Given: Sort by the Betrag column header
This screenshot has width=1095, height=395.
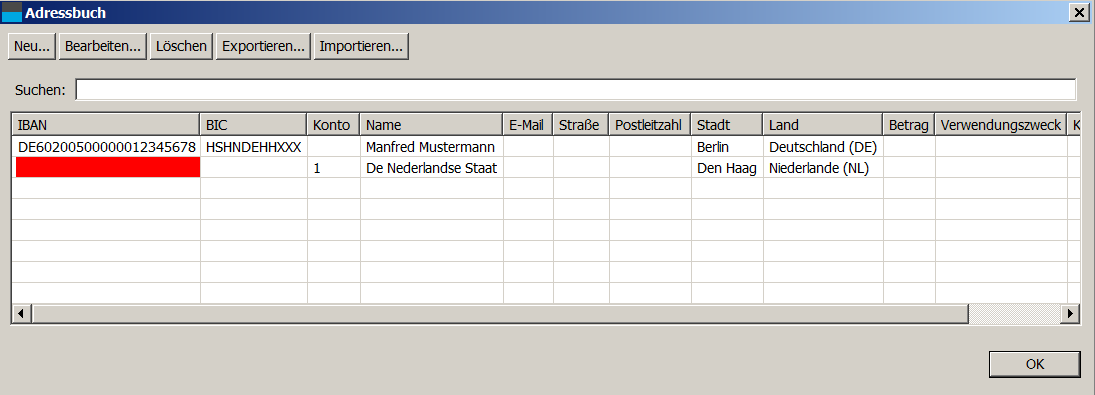Looking at the screenshot, I should [x=909, y=125].
